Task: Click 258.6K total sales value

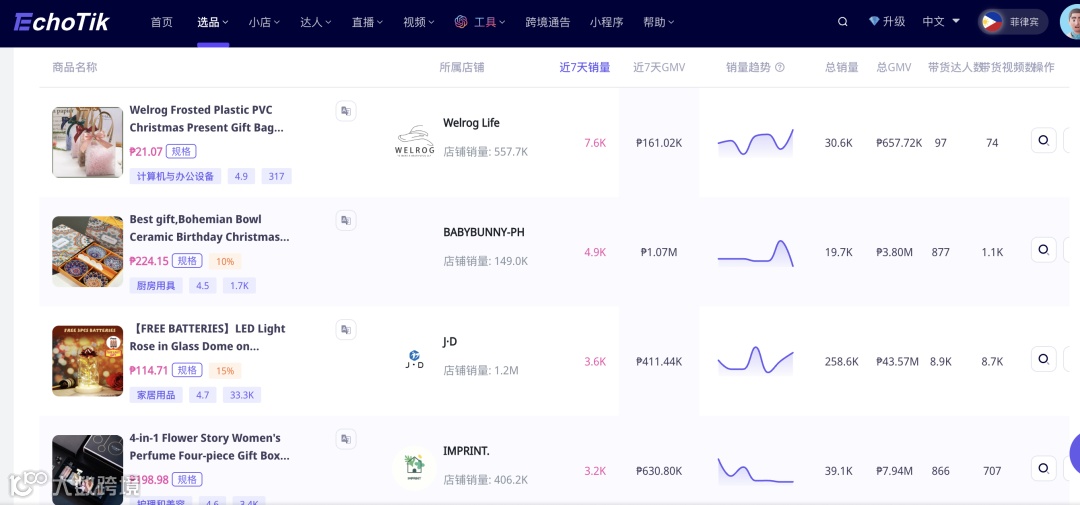Action: pyautogui.click(x=842, y=361)
